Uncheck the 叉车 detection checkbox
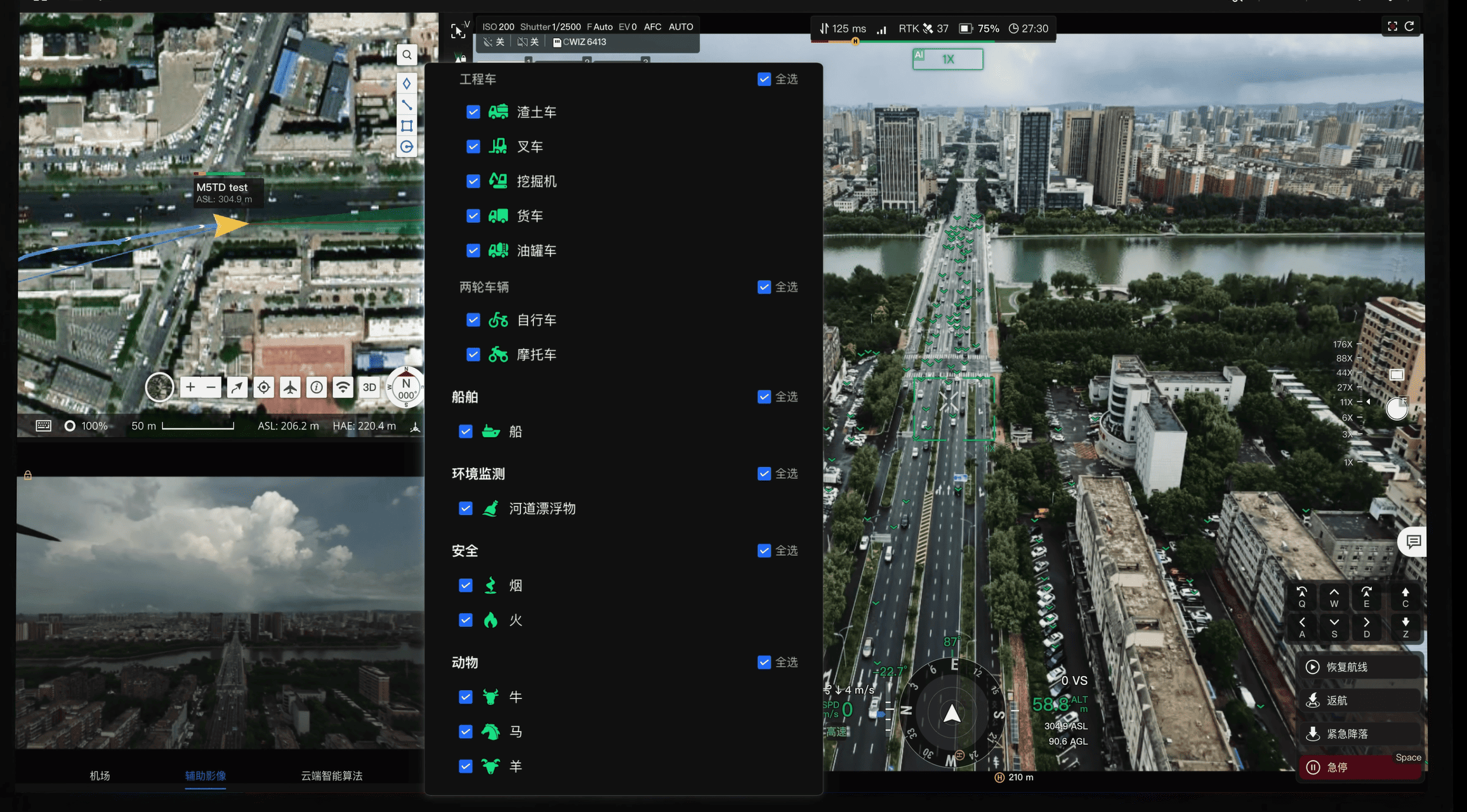 [473, 147]
